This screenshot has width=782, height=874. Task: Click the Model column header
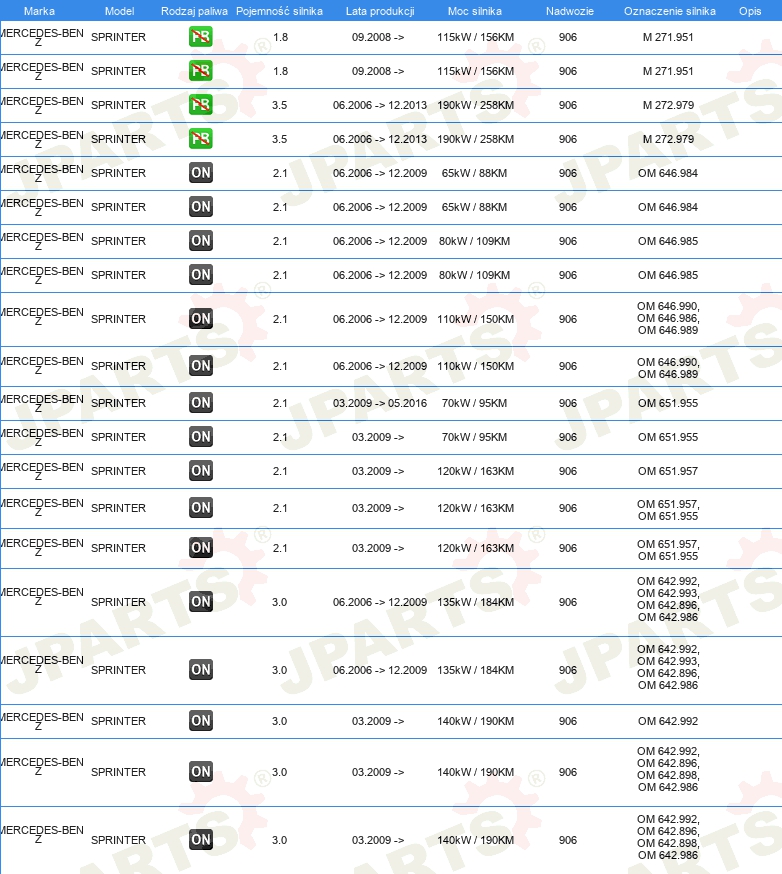(x=119, y=11)
